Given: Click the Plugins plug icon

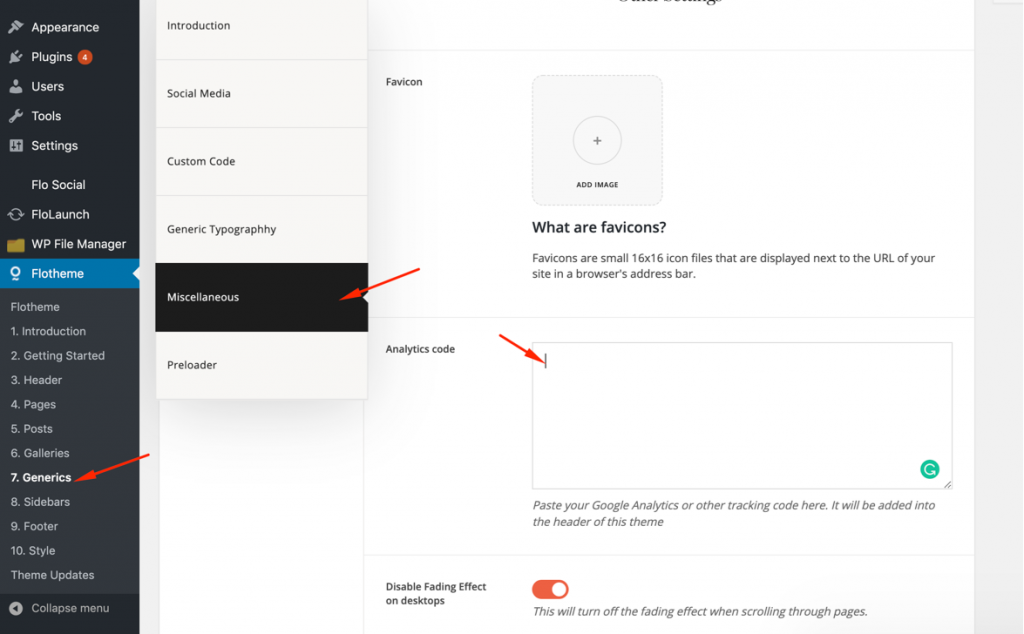Looking at the screenshot, I should (16, 57).
